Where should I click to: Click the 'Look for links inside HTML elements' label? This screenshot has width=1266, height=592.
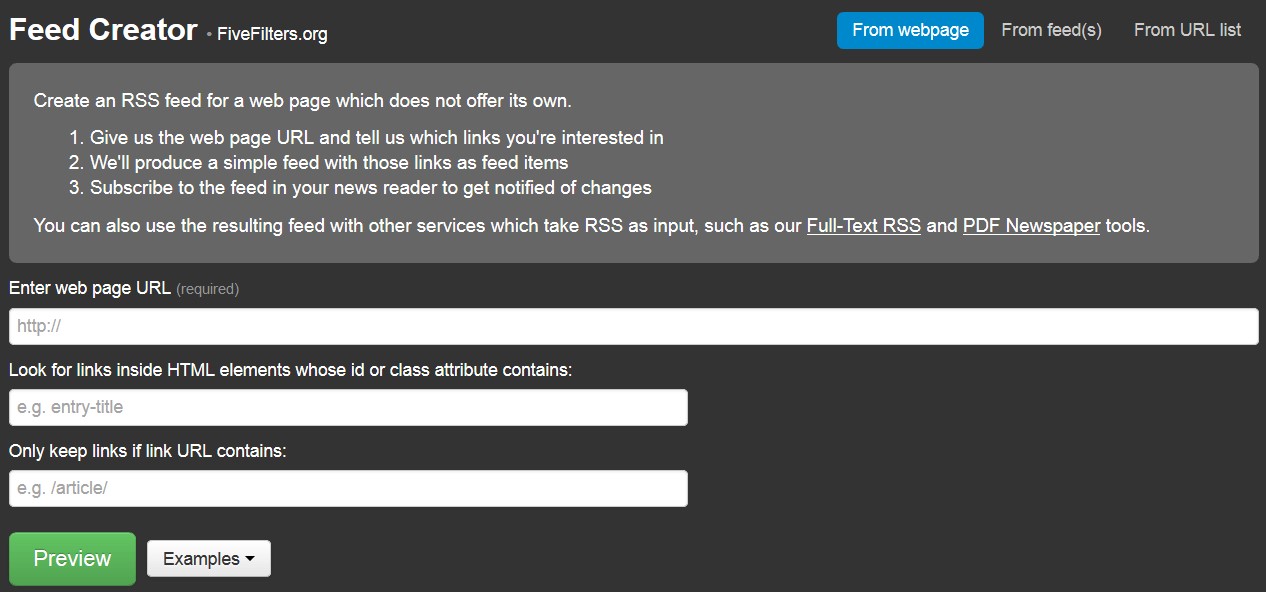point(290,370)
